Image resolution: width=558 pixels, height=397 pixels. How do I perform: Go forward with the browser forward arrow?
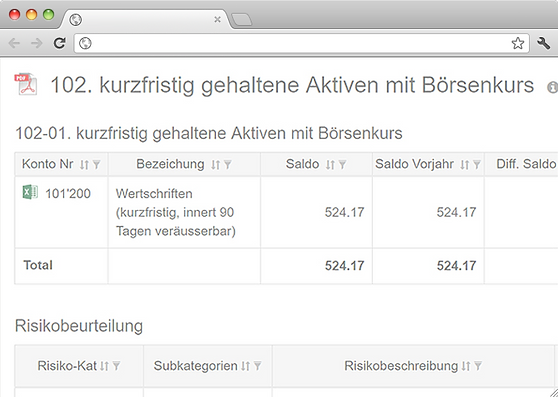point(37,43)
